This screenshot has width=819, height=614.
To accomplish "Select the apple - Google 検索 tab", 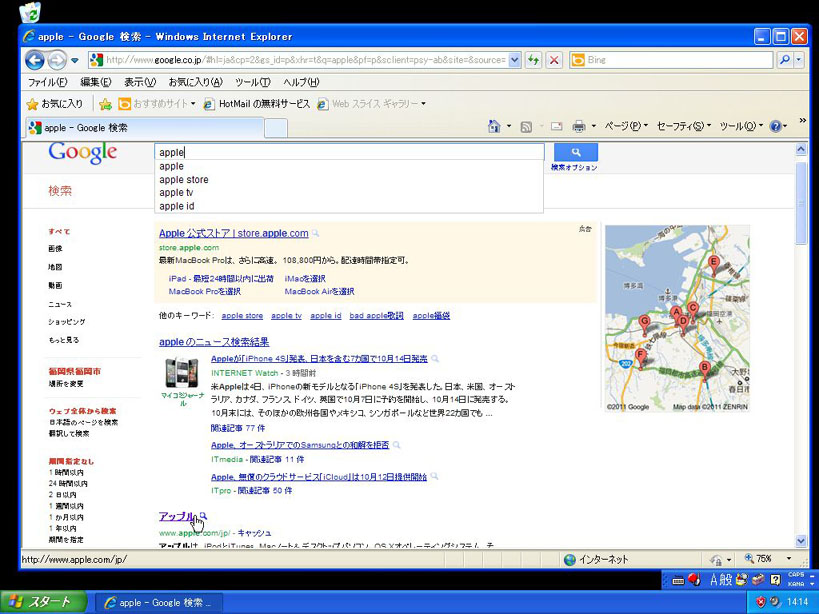I will click(145, 128).
